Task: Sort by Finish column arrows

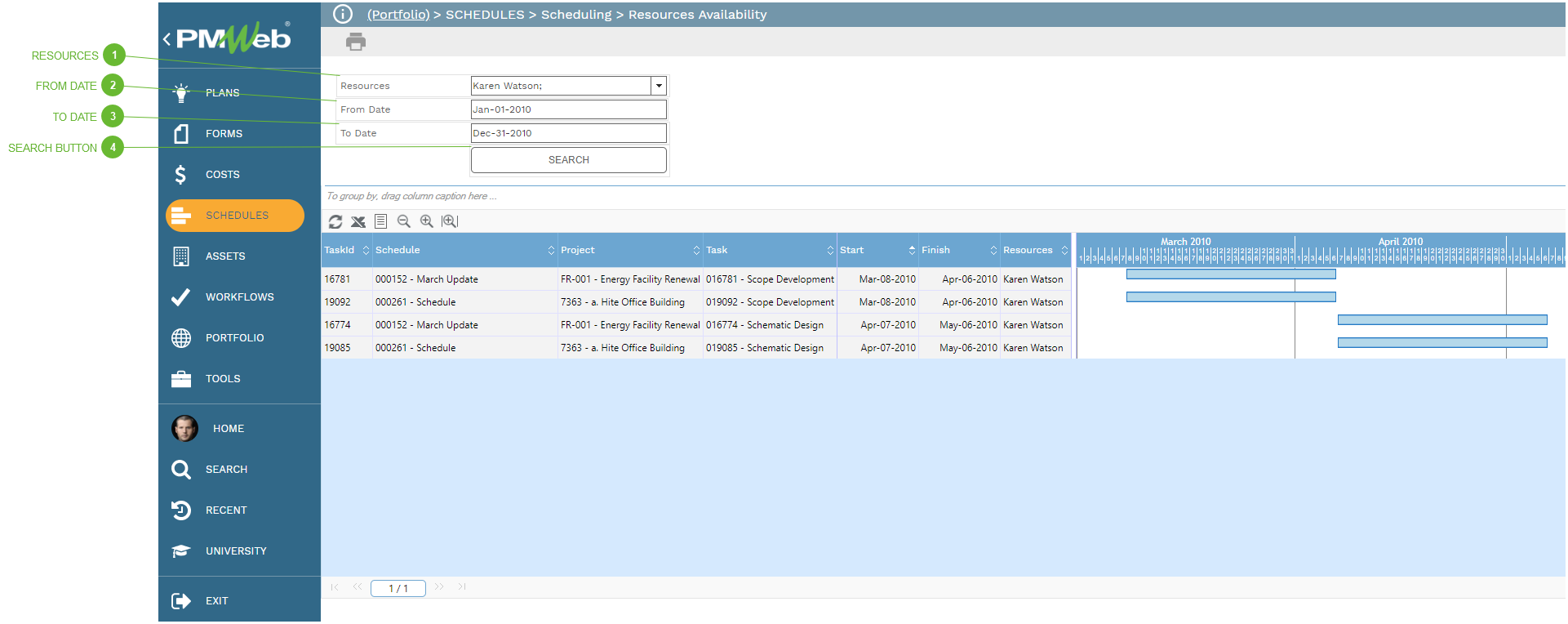Action: pyautogui.click(x=993, y=250)
